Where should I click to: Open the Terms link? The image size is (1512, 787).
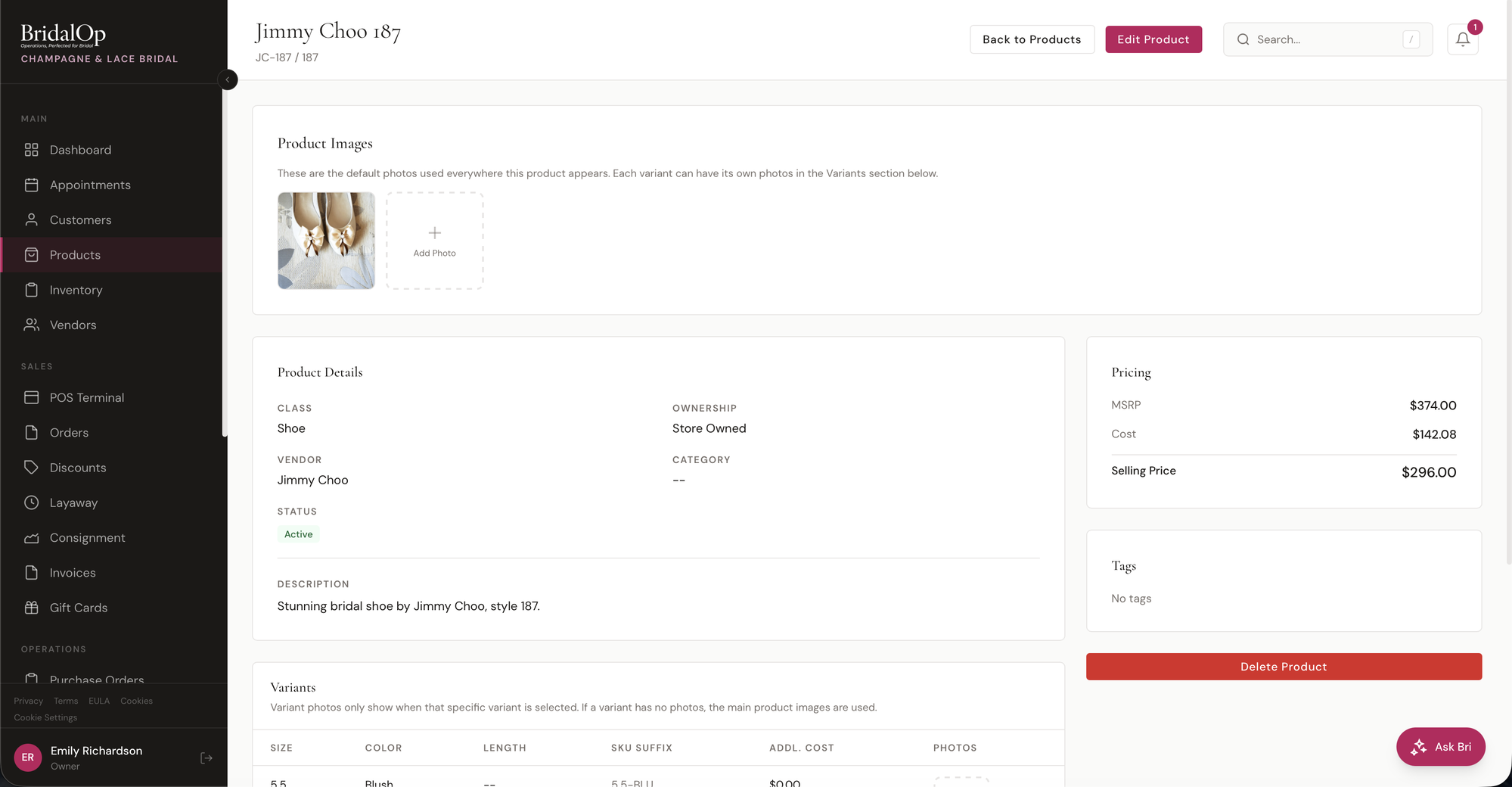pyautogui.click(x=66, y=701)
